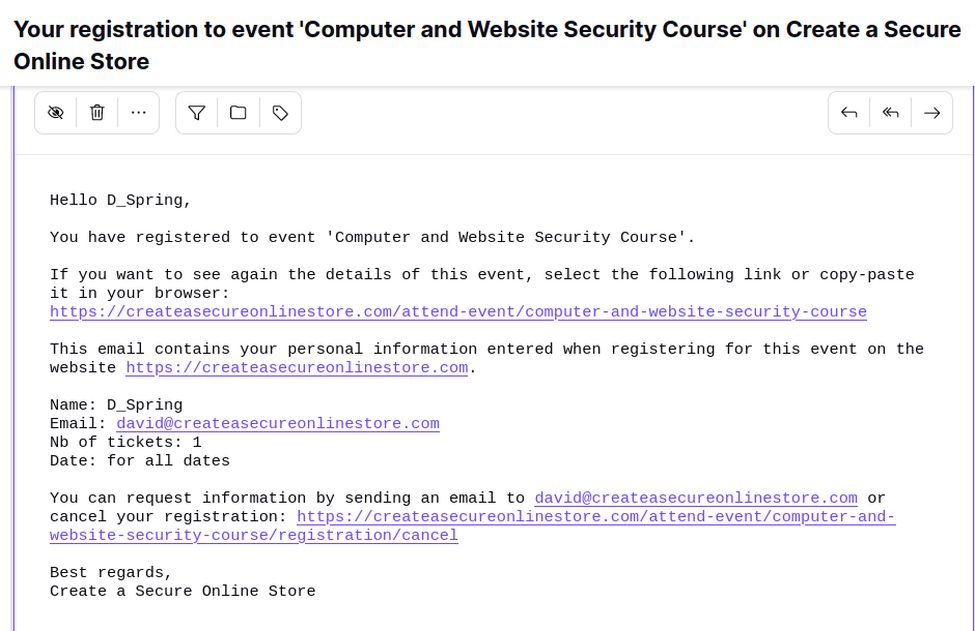
Task: Click the email address in the request information sentence
Action: [696, 498]
